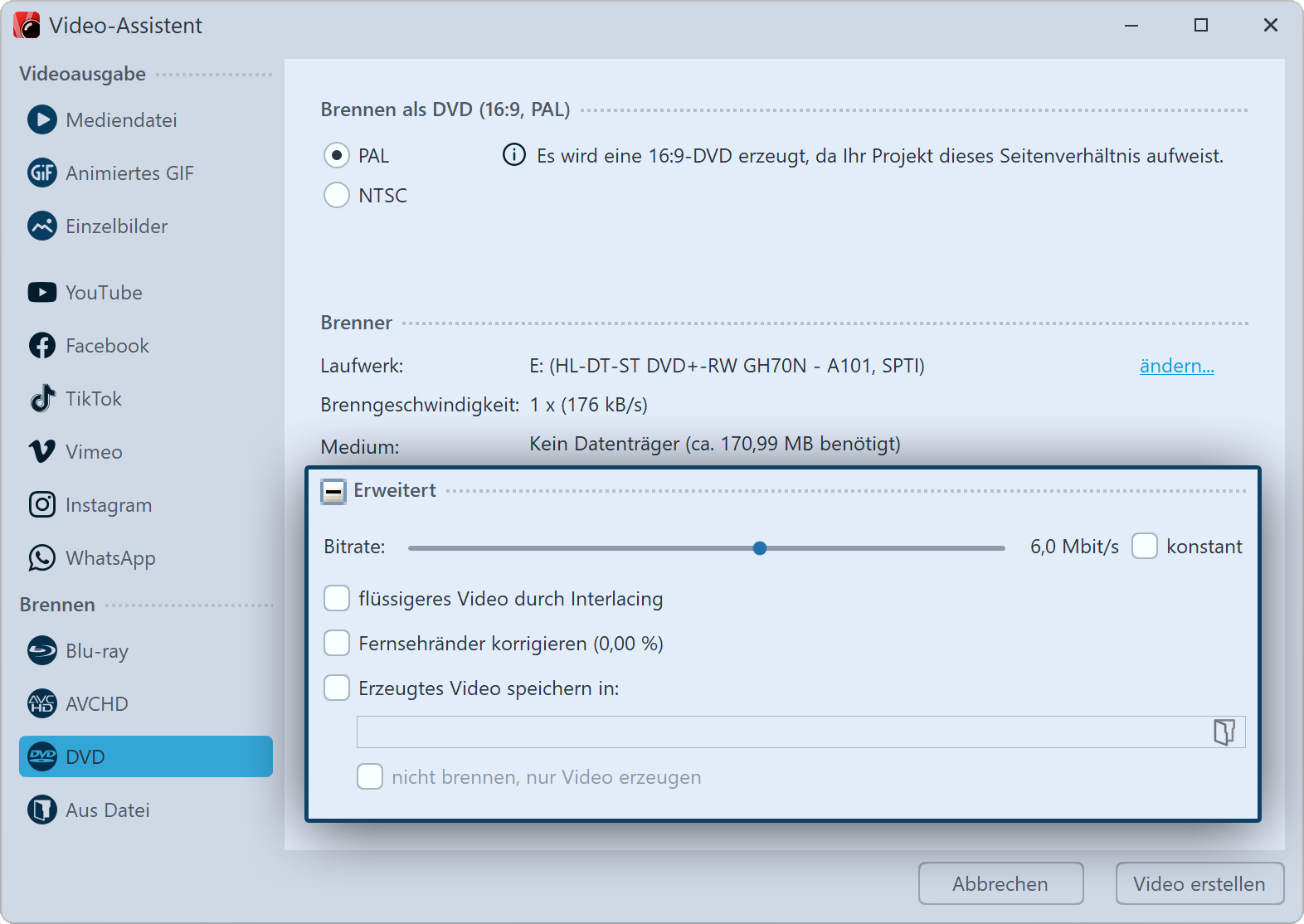
Task: Select the Animiertes GIF icon
Action: coord(41,173)
